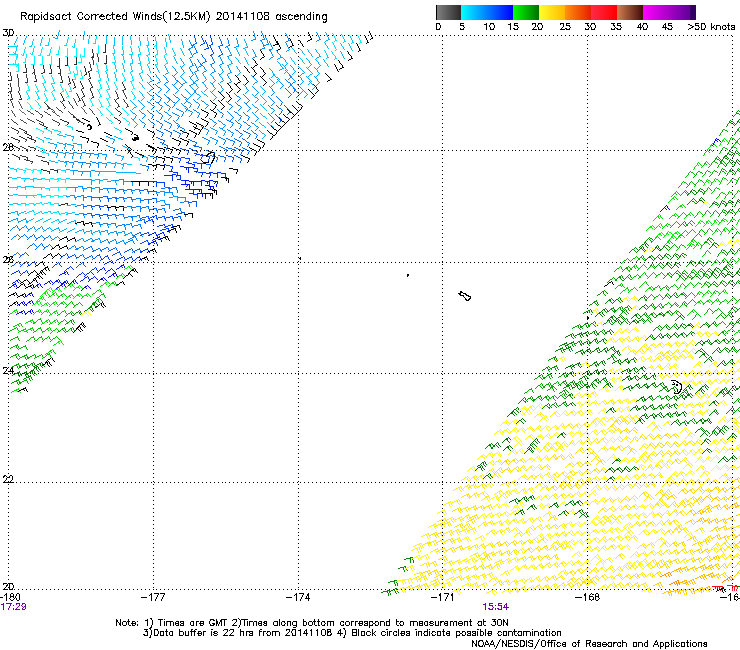This screenshot has width=740, height=650.
Task: Click the '15' label under the color scale
Action: tap(513, 26)
